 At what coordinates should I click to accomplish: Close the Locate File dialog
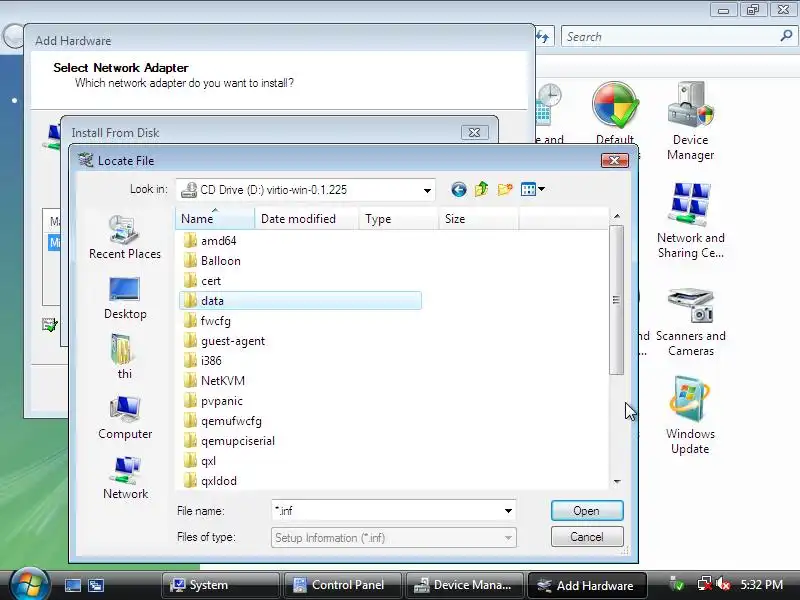click(615, 161)
